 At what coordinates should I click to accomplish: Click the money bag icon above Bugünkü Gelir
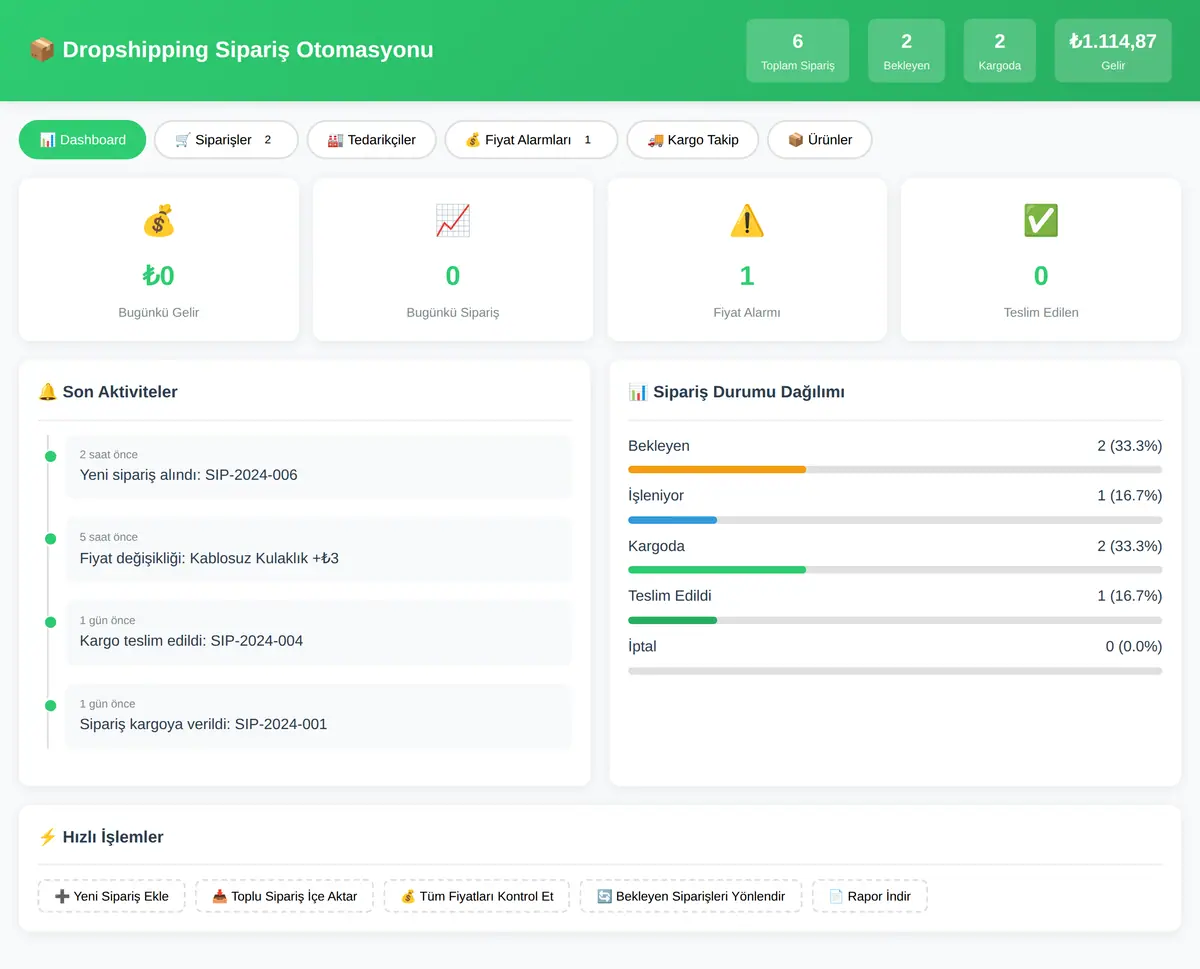coord(158,220)
